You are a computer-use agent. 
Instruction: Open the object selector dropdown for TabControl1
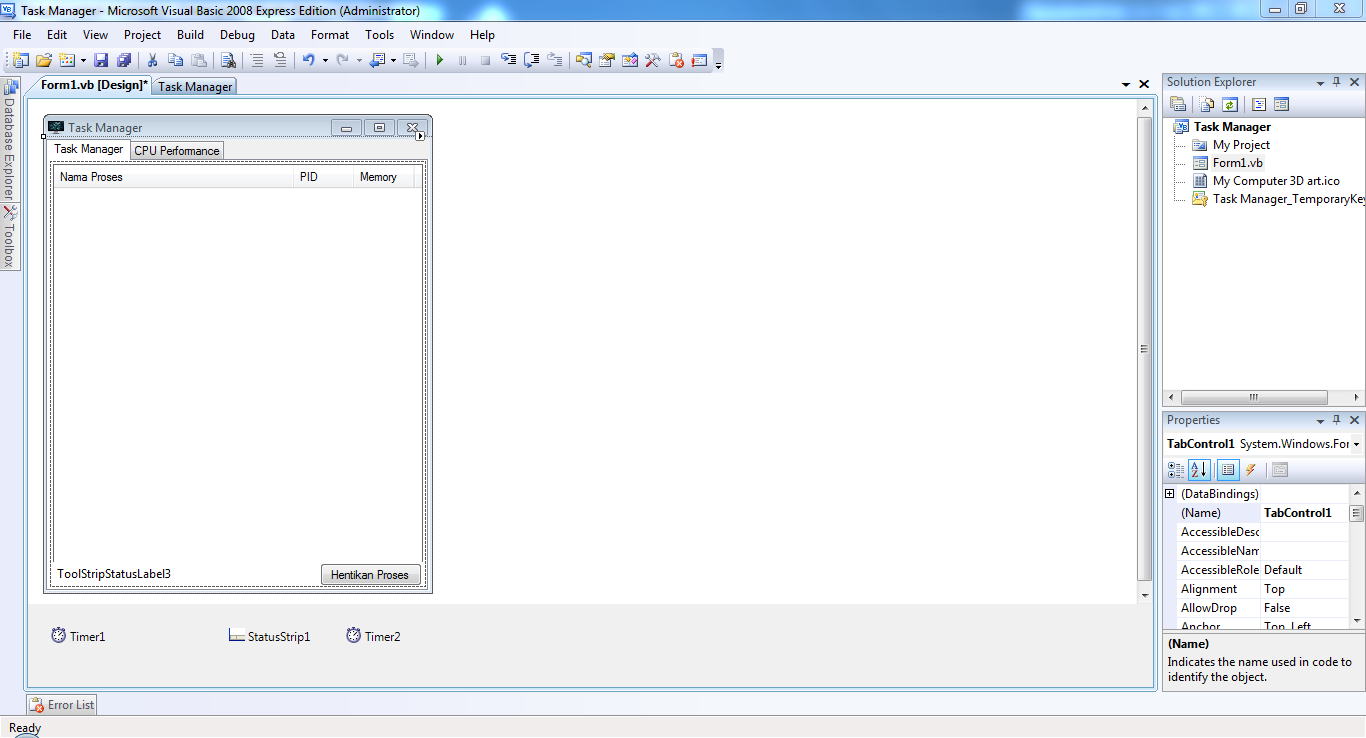(1356, 444)
